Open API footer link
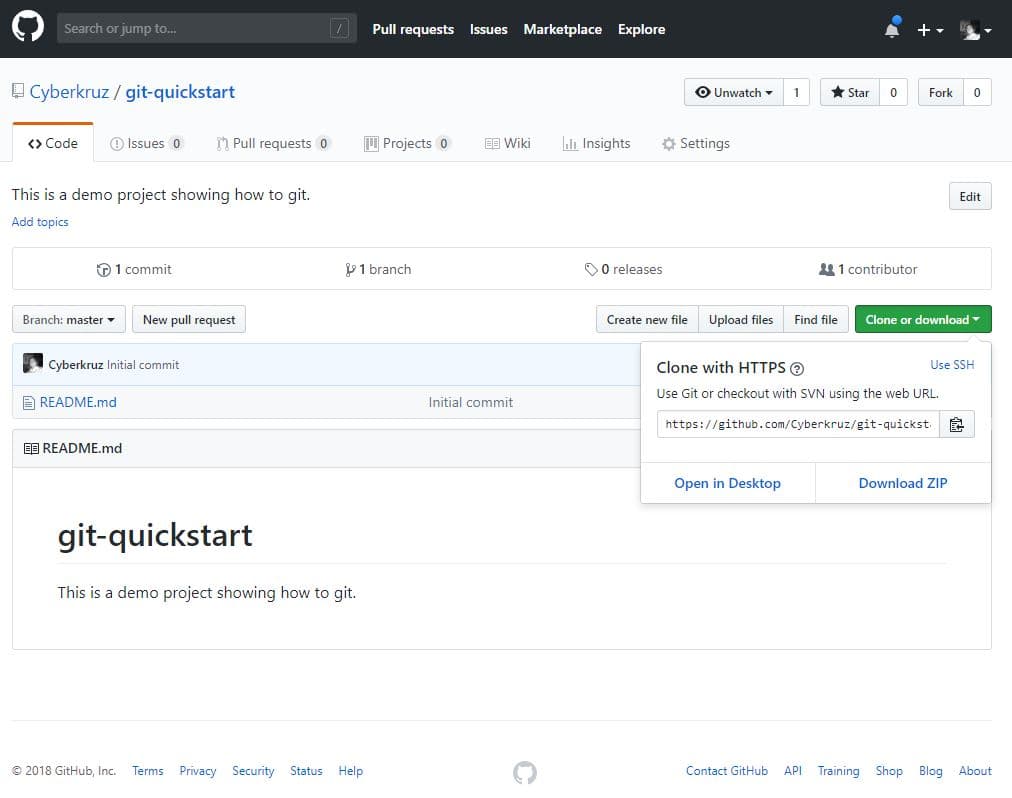 [793, 770]
